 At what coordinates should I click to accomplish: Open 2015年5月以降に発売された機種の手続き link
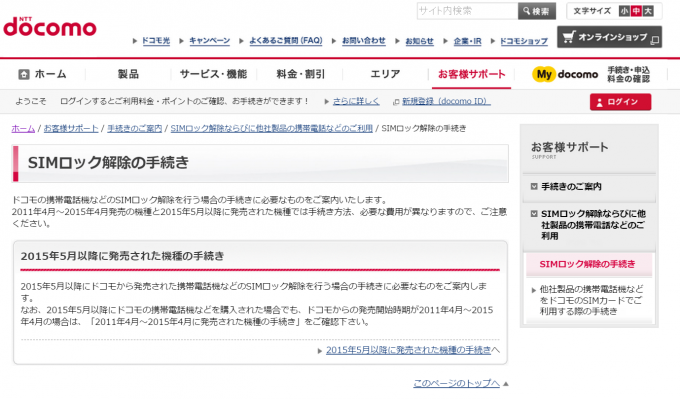pos(409,350)
